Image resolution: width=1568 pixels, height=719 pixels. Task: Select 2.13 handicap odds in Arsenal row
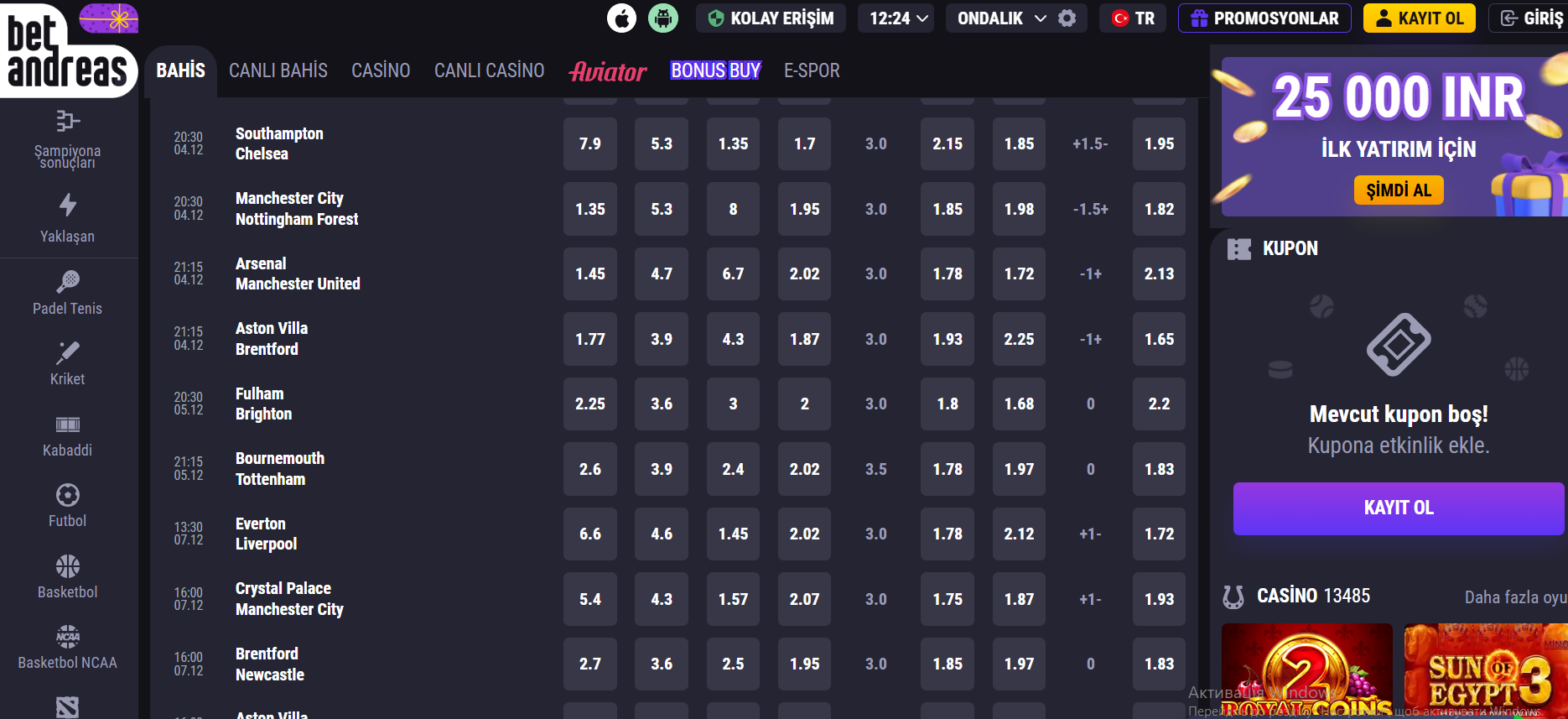[1159, 274]
